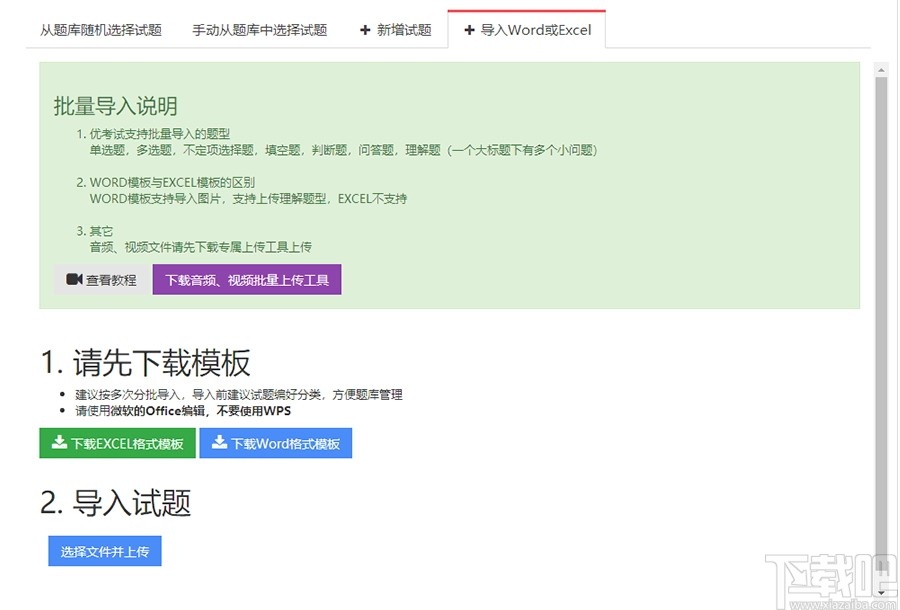This screenshot has width=900, height=610.
Task: Click 选择文件并上传 to upload questions
Action: click(x=104, y=551)
